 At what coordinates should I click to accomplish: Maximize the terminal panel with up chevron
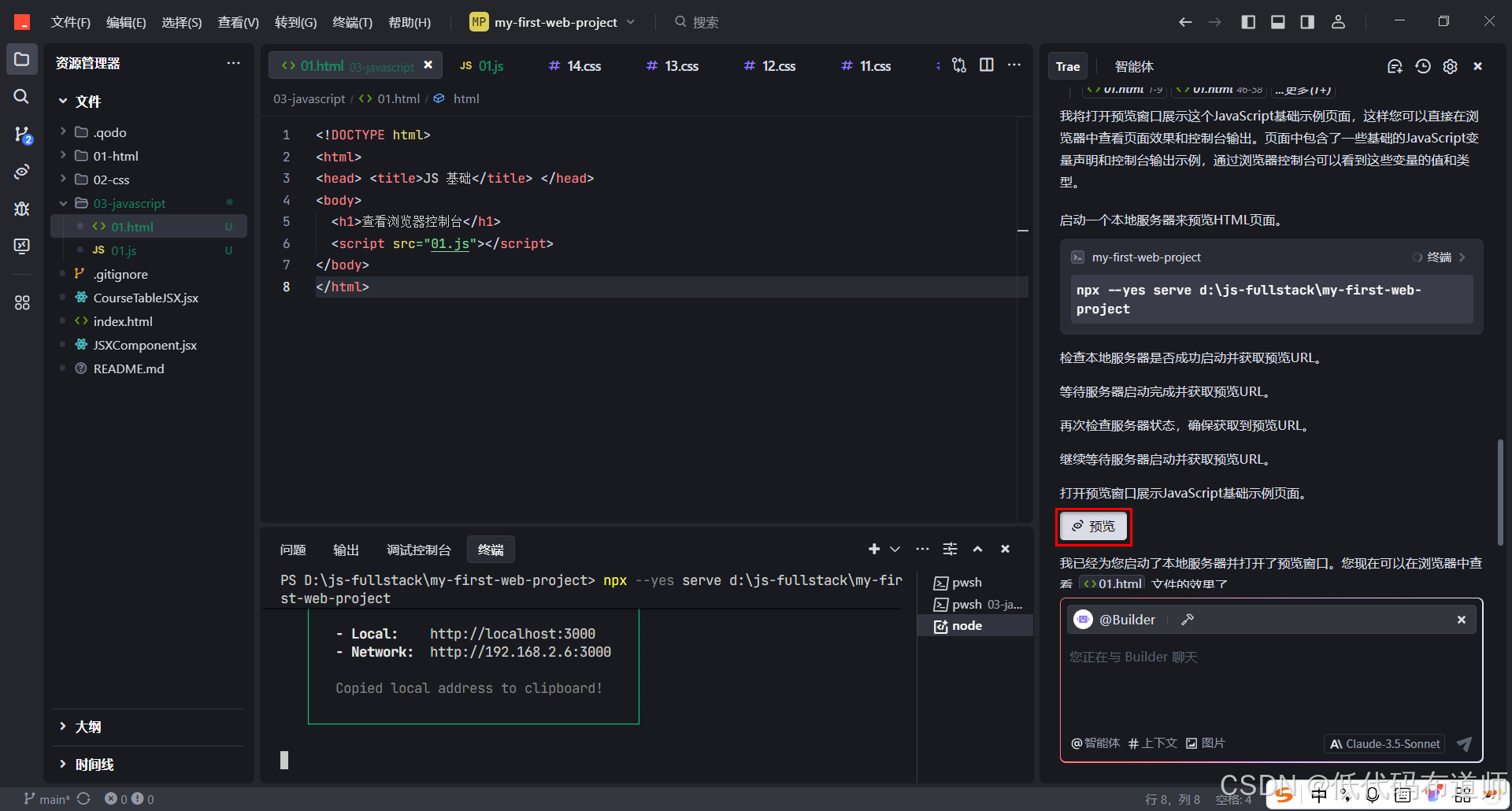coord(977,549)
